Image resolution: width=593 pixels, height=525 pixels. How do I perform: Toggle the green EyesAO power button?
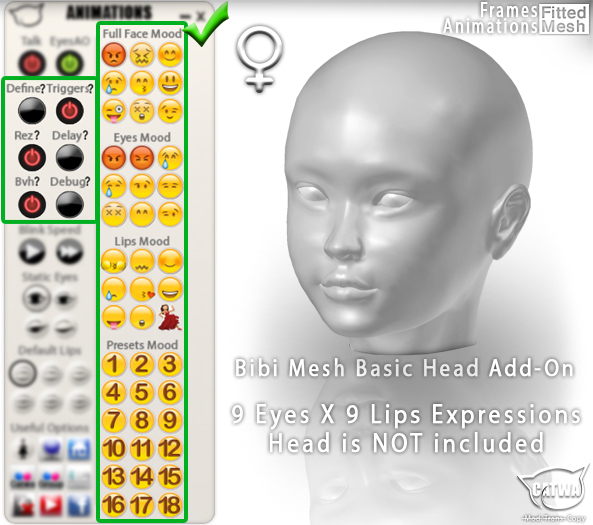pyautogui.click(x=70, y=63)
